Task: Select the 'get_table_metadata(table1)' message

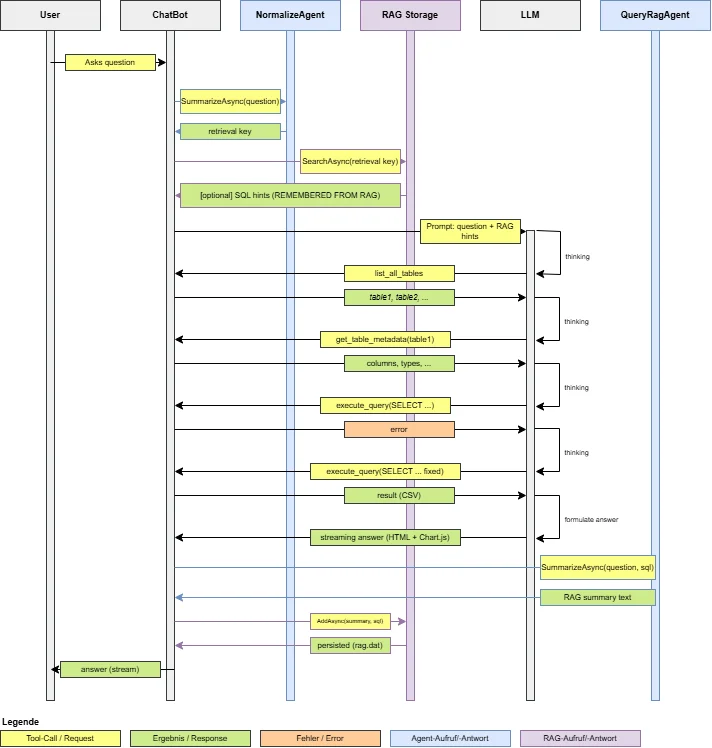Action: (385, 340)
